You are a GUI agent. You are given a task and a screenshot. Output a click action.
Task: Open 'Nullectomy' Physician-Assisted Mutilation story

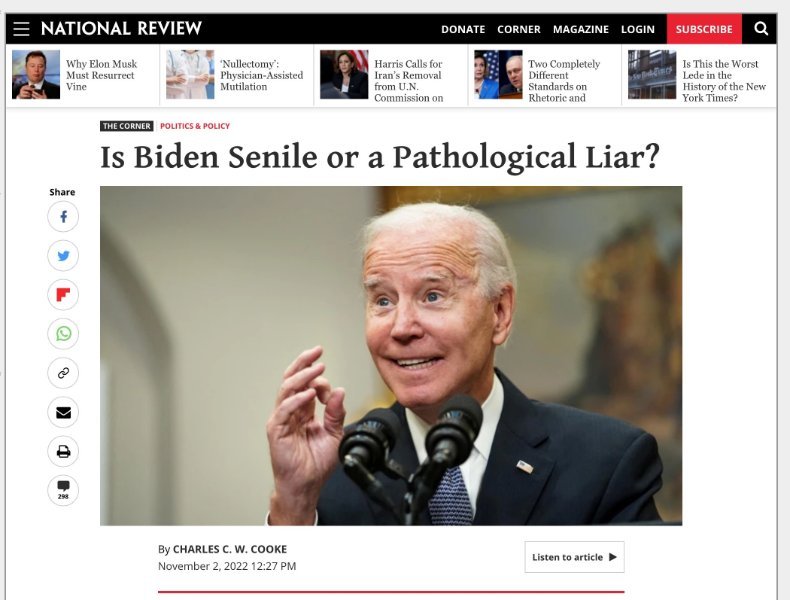tap(261, 75)
